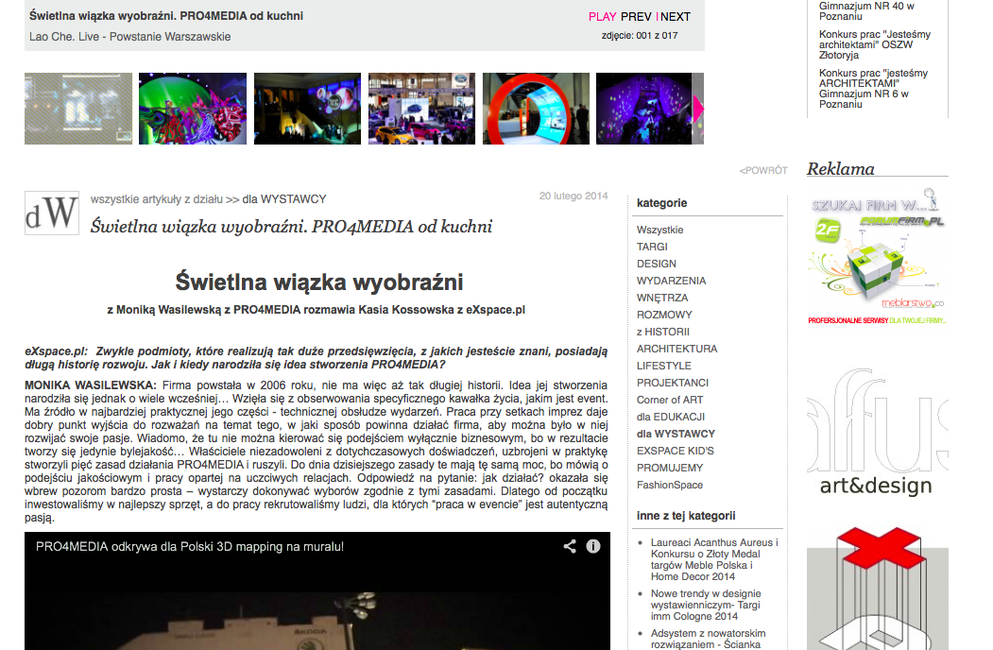The height and width of the screenshot is (650, 993).
Task: Click the 'kategorie' sidebar heading
Action: [x=662, y=203]
